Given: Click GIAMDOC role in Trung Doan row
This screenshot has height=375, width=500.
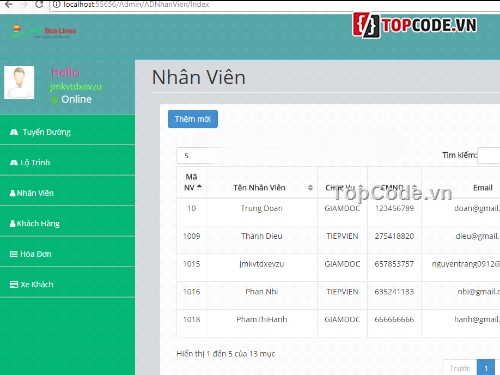Looking at the screenshot, I should click(342, 208).
